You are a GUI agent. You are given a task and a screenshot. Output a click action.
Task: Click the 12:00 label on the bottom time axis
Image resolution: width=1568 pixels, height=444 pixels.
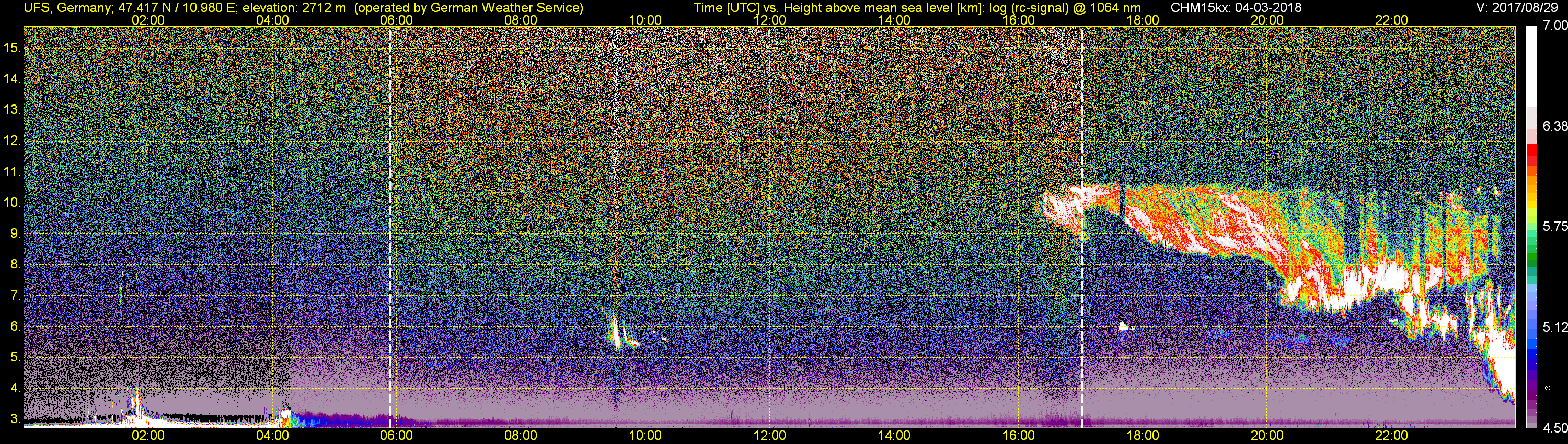(769, 436)
